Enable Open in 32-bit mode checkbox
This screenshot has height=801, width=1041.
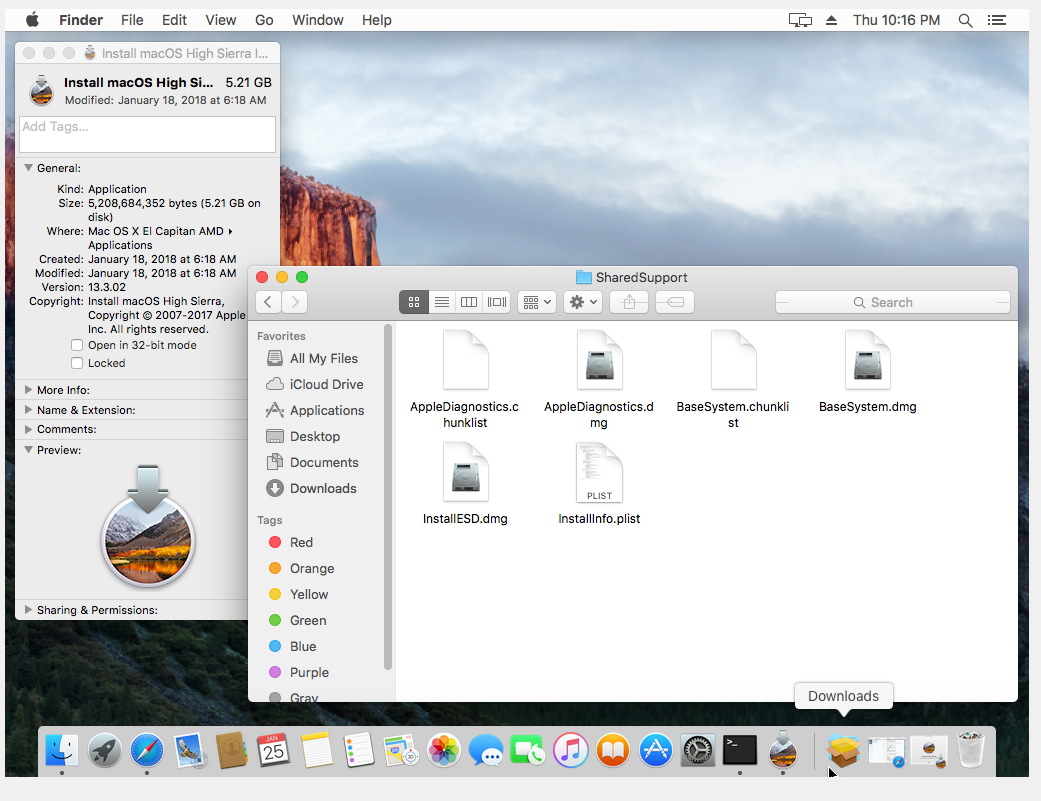(x=77, y=345)
